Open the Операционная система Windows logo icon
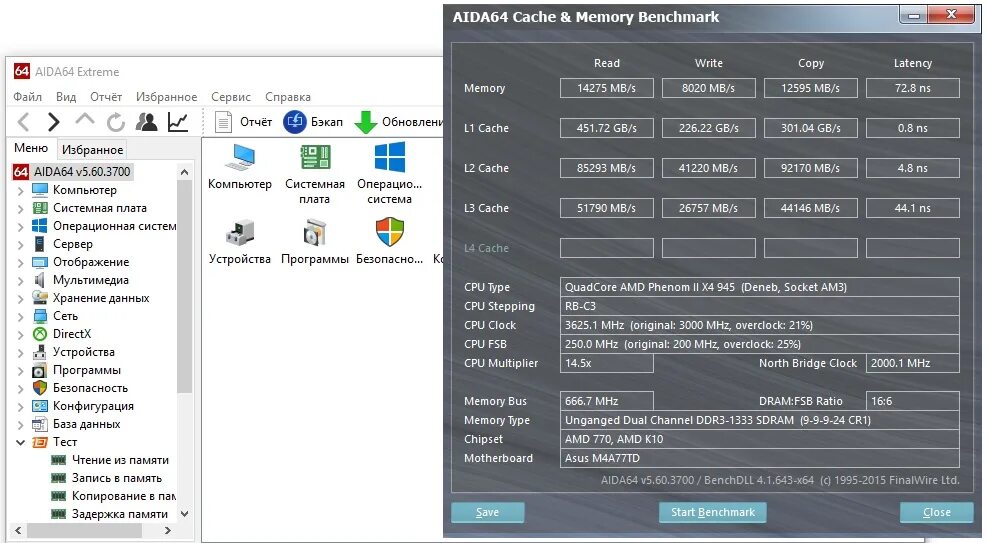987x543 pixels. [390, 157]
